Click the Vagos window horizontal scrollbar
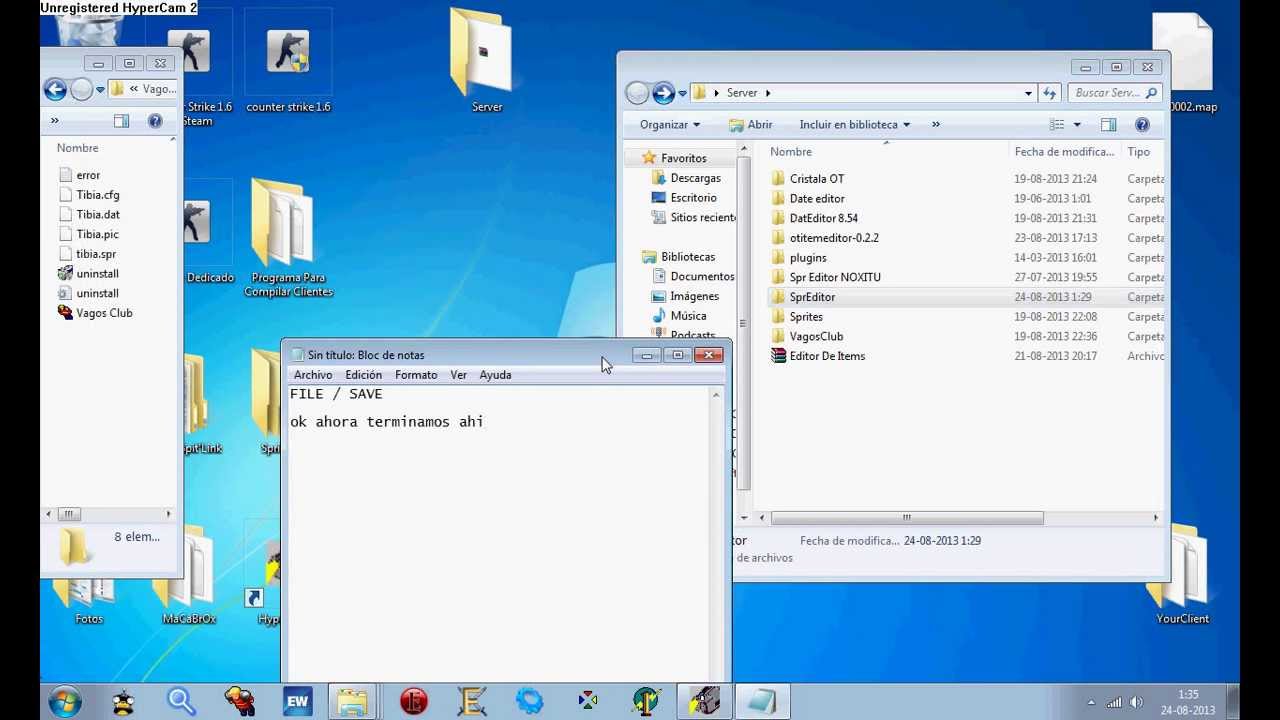This screenshot has height=720, width=1280. (68, 514)
